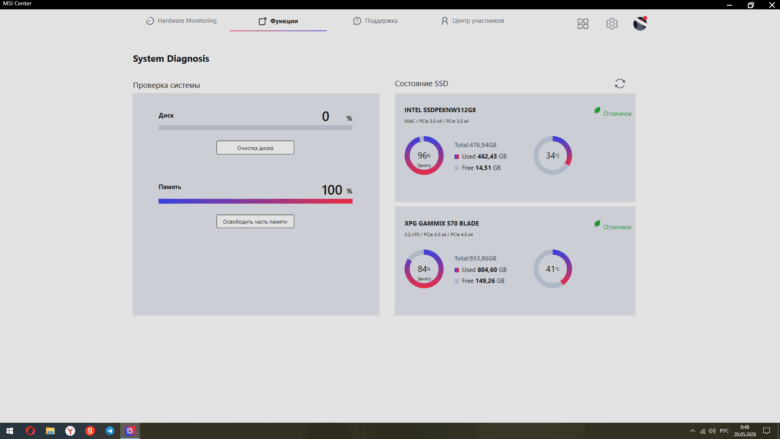This screenshot has height=439, width=780.
Task: Click the Total:953,86GB text
Action: point(475,258)
